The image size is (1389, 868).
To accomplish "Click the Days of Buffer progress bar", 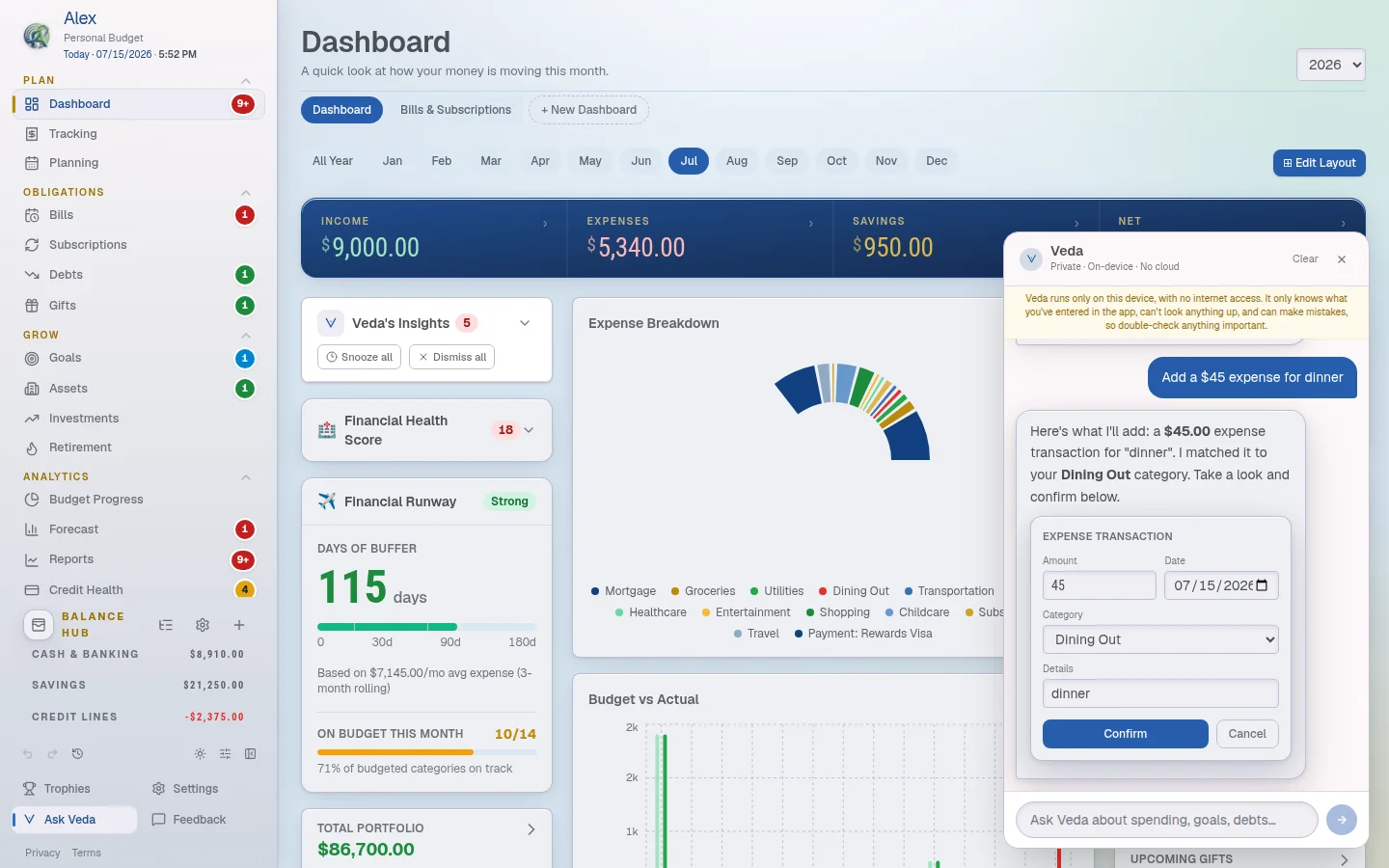I will (426, 627).
